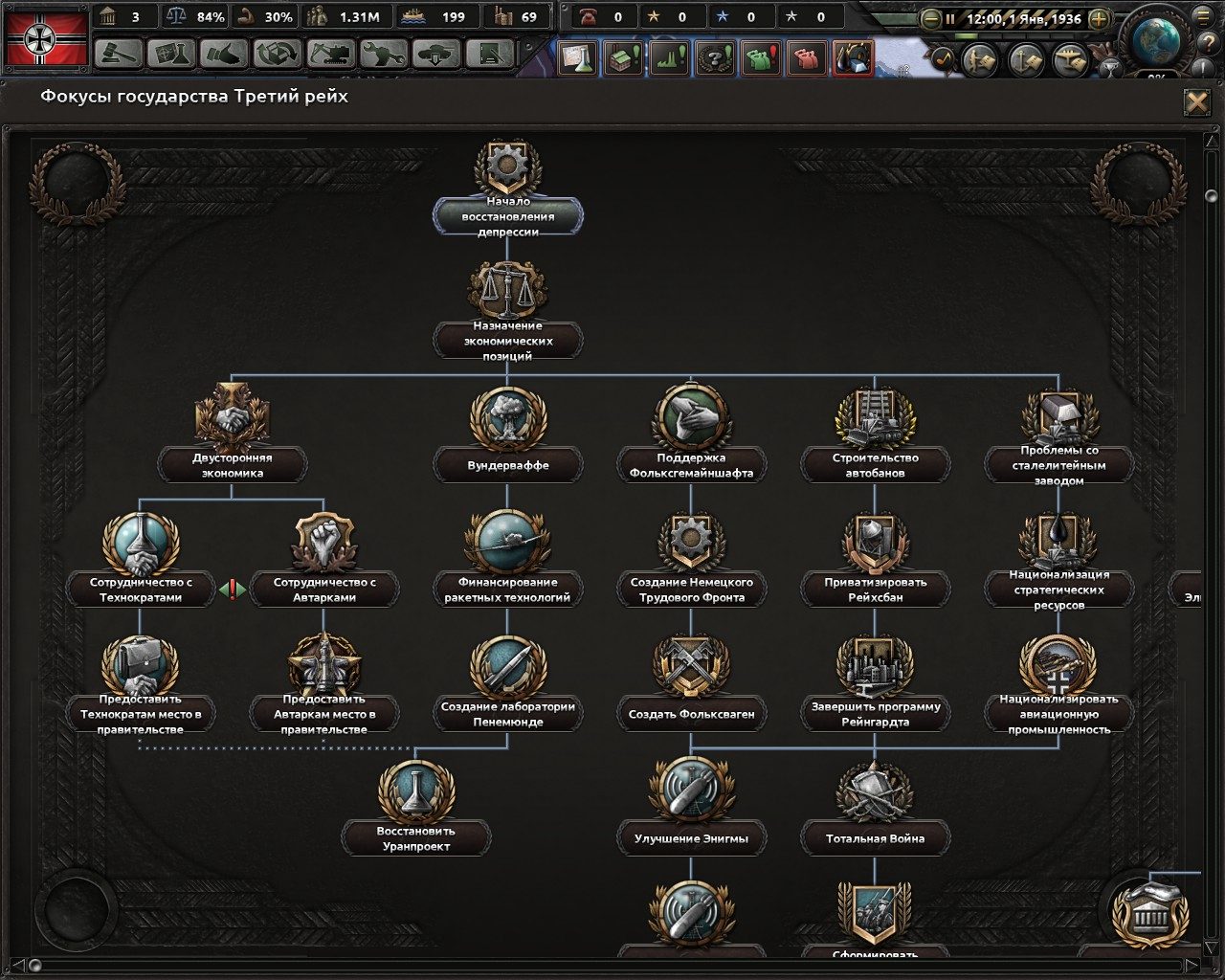Image resolution: width=1225 pixels, height=980 pixels.
Task: Open the production menu wrench icon
Action: [383, 55]
